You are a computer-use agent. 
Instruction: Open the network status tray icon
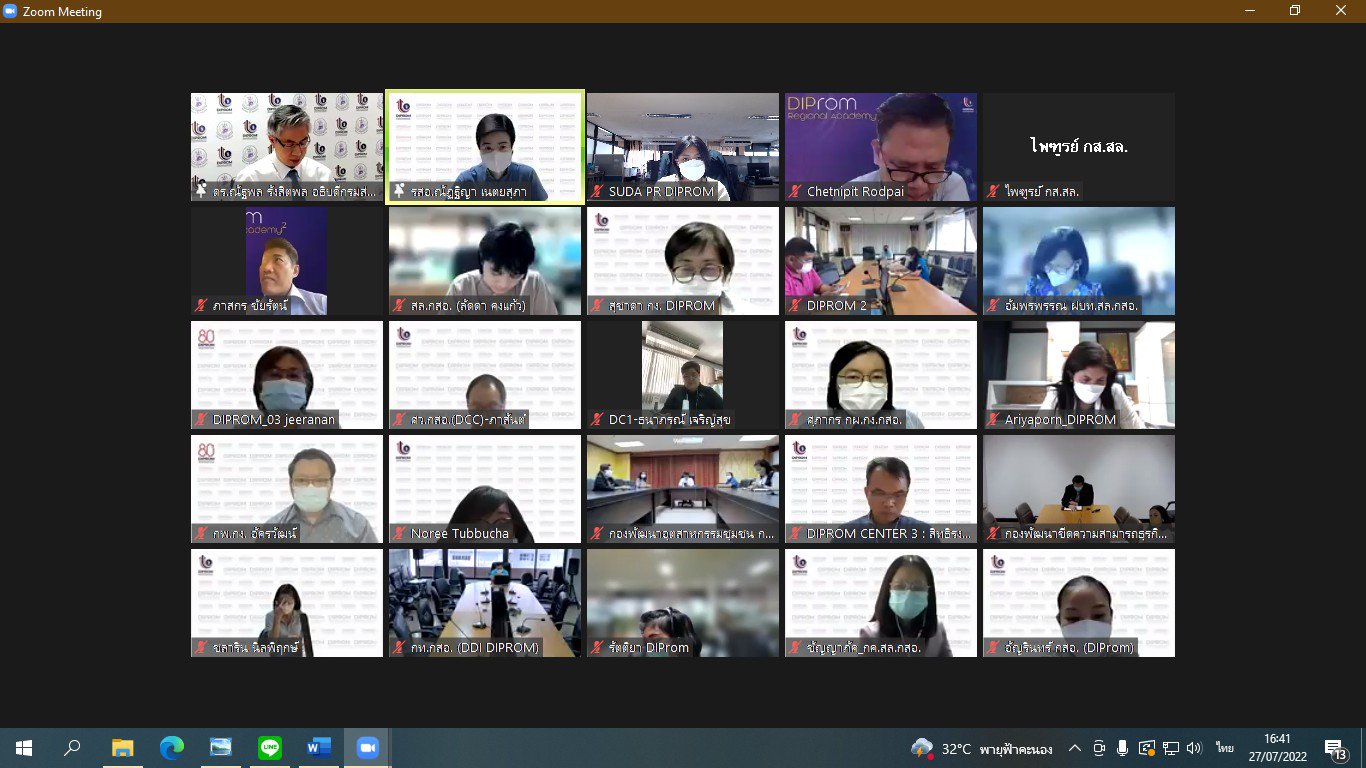tap(1171, 749)
